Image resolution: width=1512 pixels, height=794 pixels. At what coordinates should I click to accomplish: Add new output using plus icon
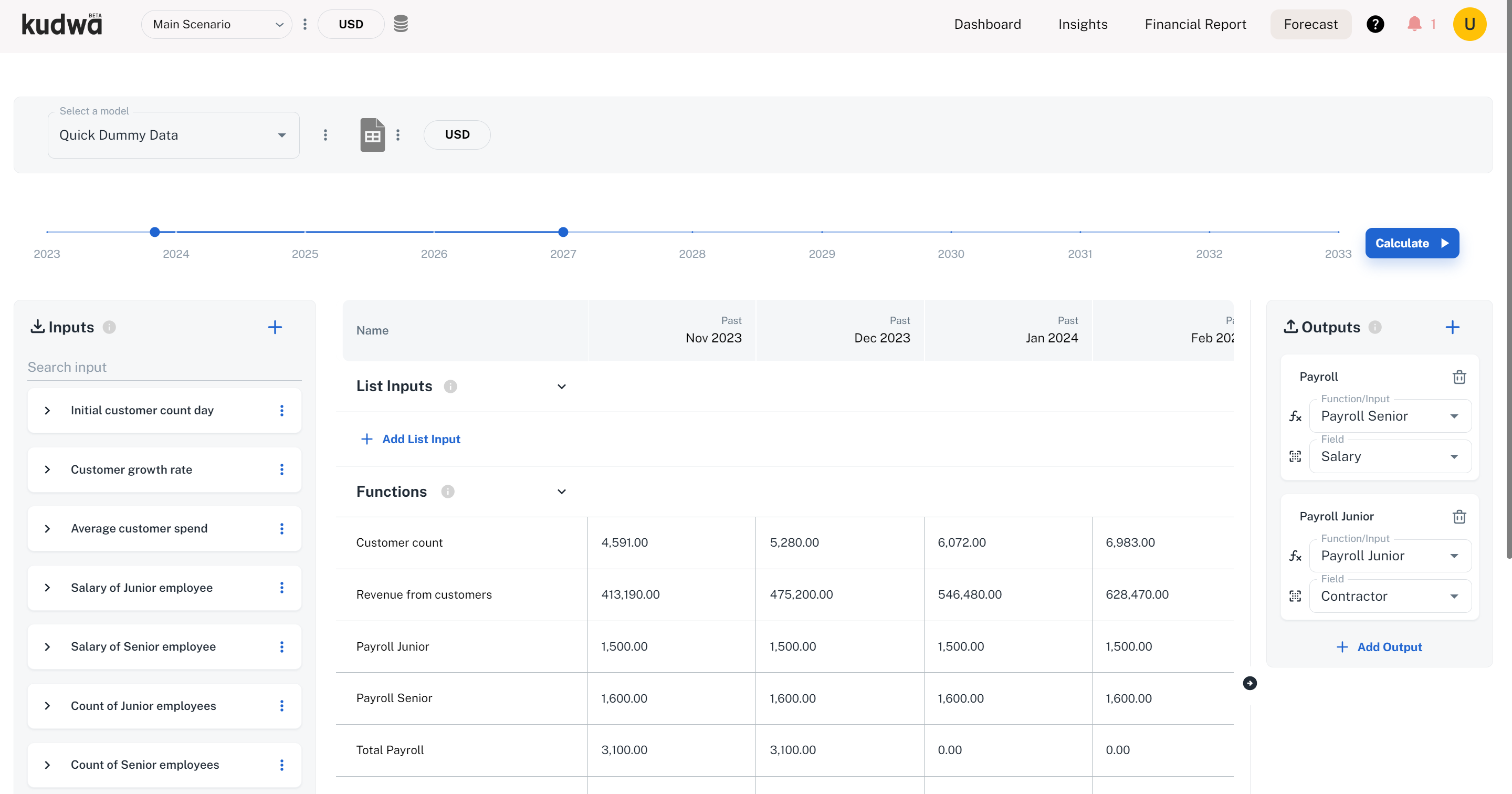click(1452, 327)
